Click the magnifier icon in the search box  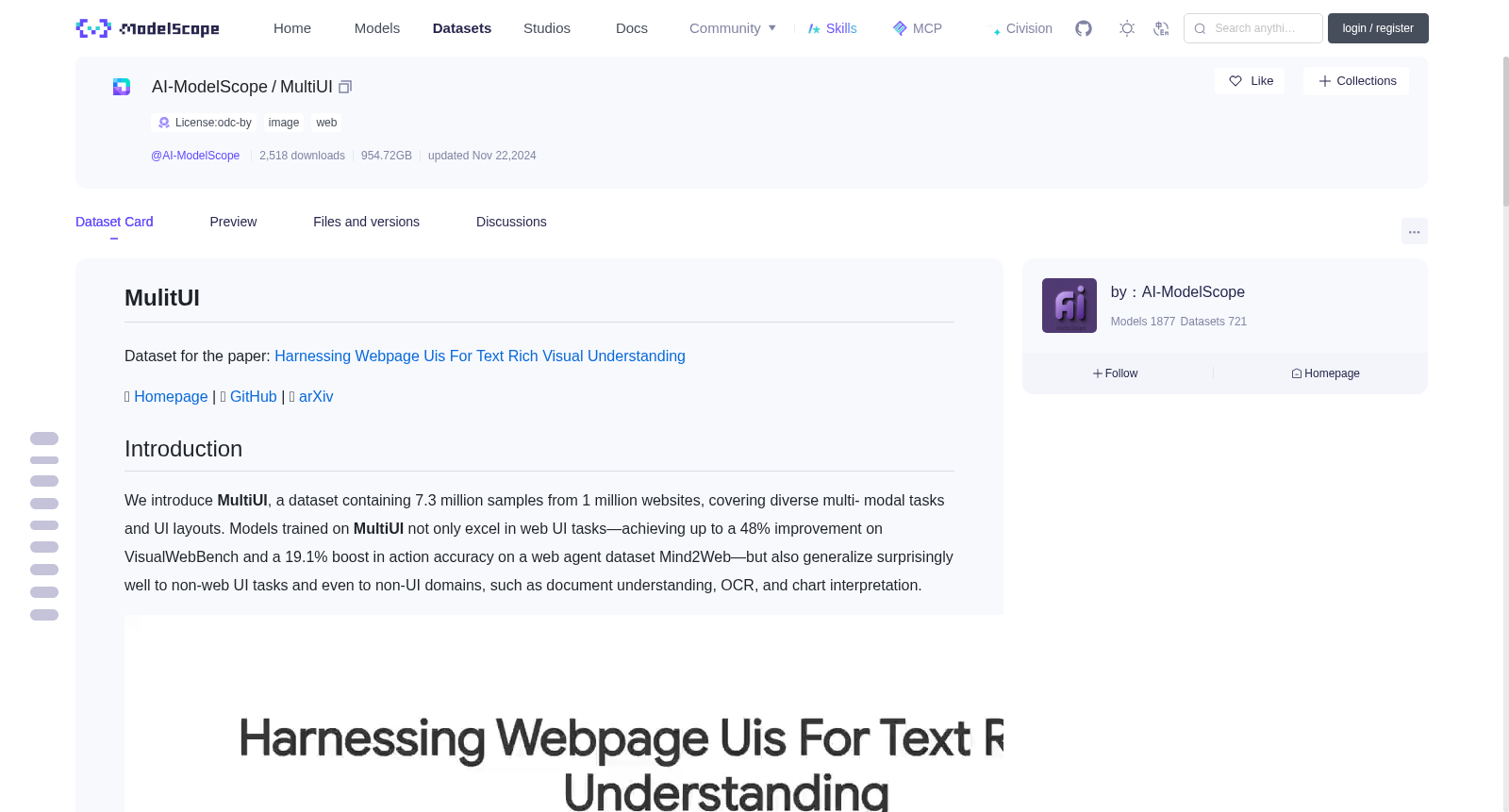click(1200, 28)
